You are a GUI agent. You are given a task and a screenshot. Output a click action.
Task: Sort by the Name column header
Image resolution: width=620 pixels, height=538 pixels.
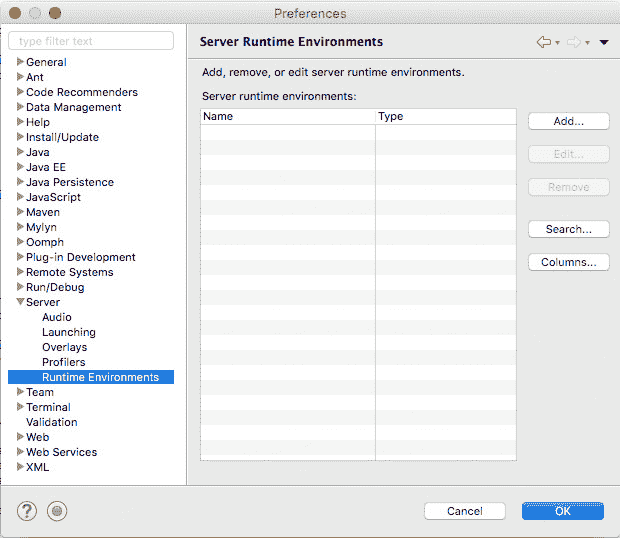[288, 116]
